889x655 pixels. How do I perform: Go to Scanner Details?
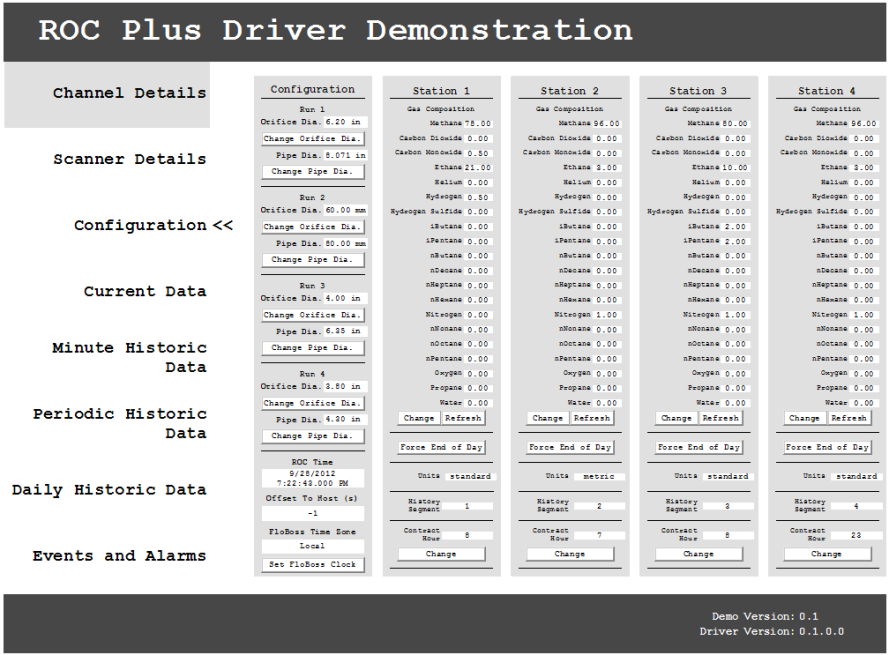point(129,159)
